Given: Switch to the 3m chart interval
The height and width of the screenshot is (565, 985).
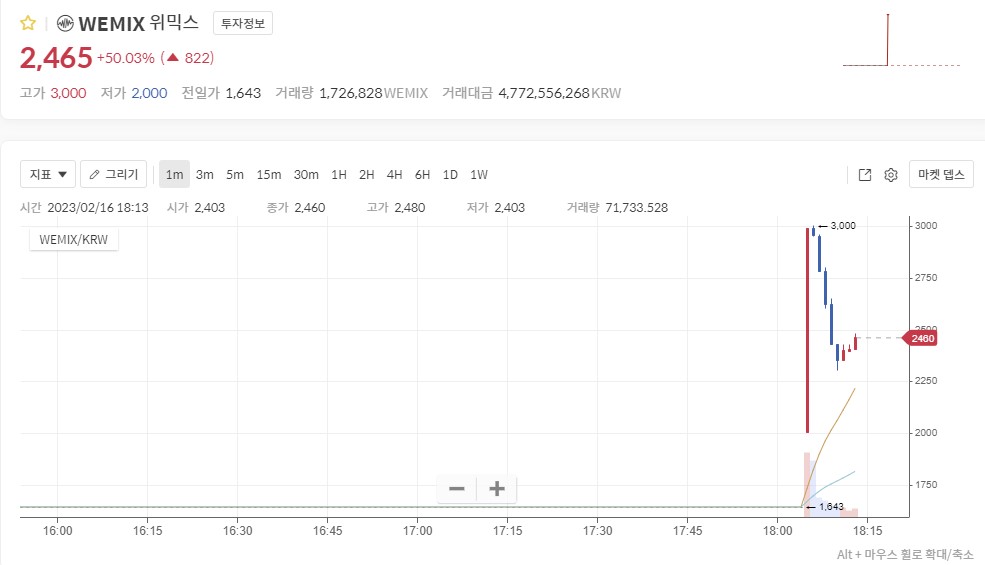Looking at the screenshot, I should click(205, 175).
